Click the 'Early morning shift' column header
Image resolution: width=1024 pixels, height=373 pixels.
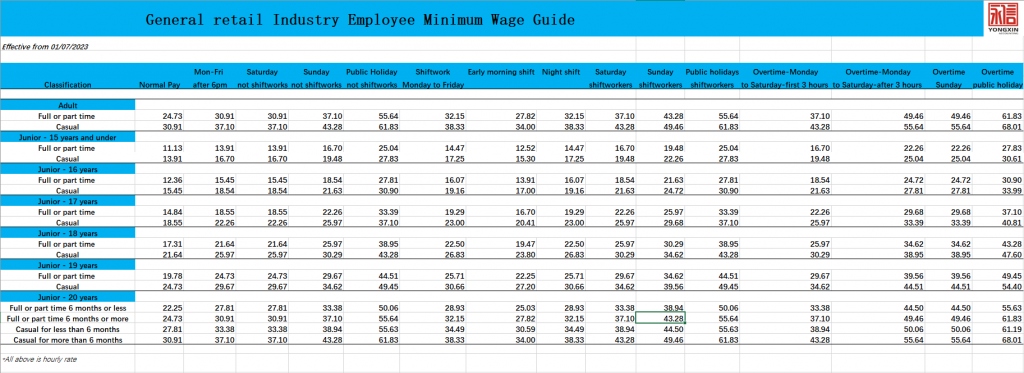pos(501,72)
